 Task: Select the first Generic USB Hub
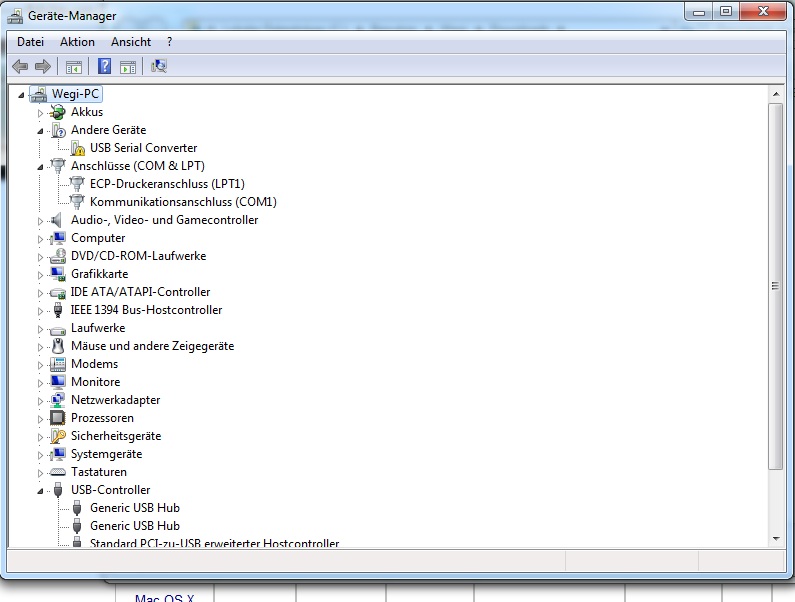click(135, 508)
